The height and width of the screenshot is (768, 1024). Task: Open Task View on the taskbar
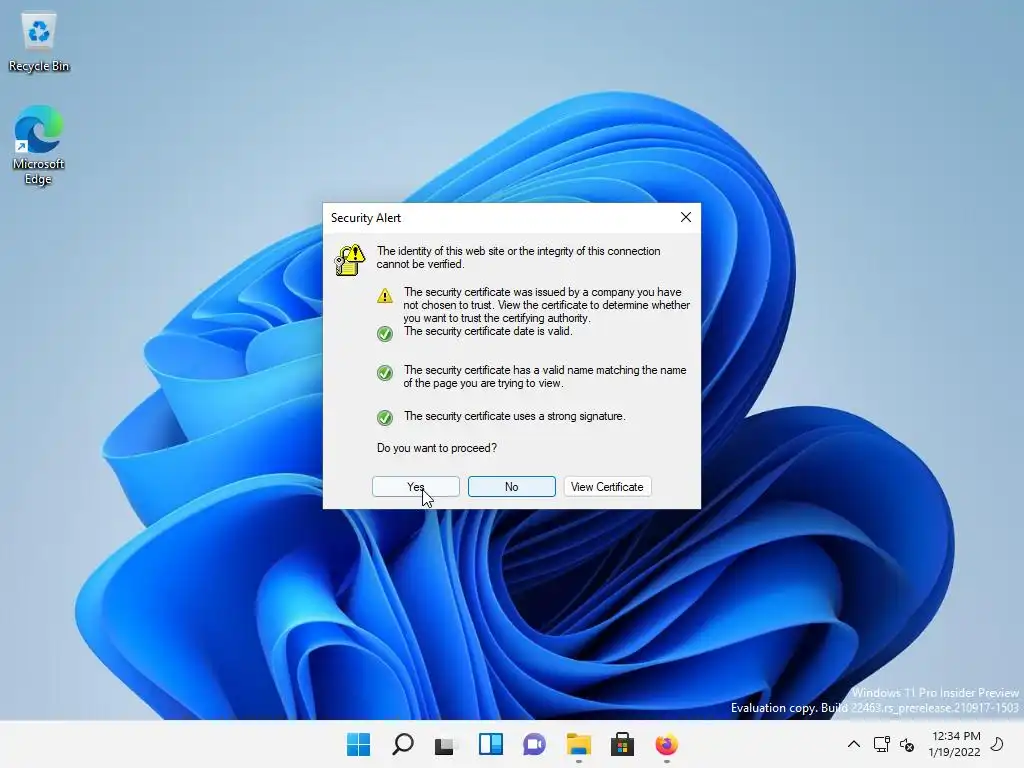tap(446, 744)
